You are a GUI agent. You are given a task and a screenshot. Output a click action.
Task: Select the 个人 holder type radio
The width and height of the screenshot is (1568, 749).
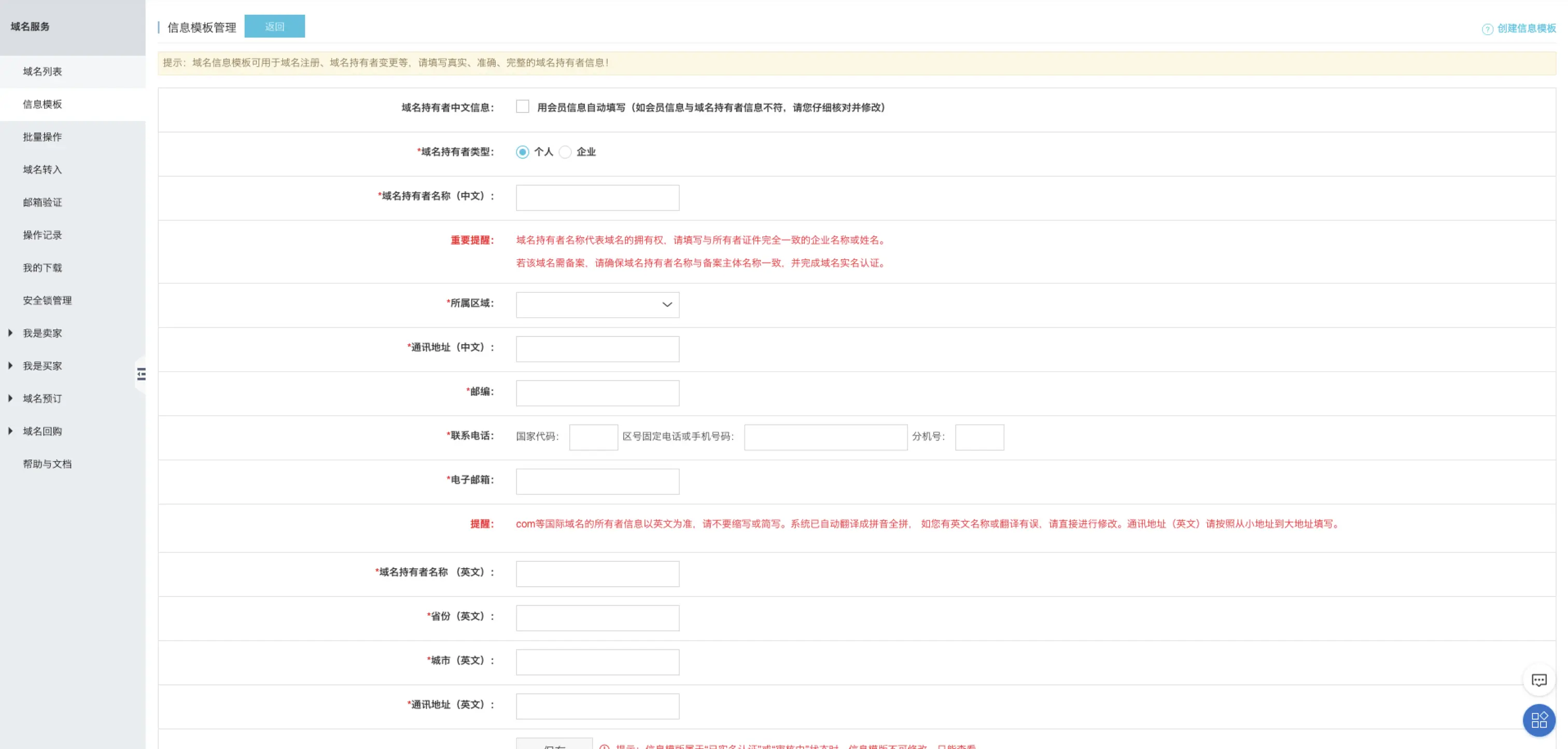pyautogui.click(x=522, y=152)
